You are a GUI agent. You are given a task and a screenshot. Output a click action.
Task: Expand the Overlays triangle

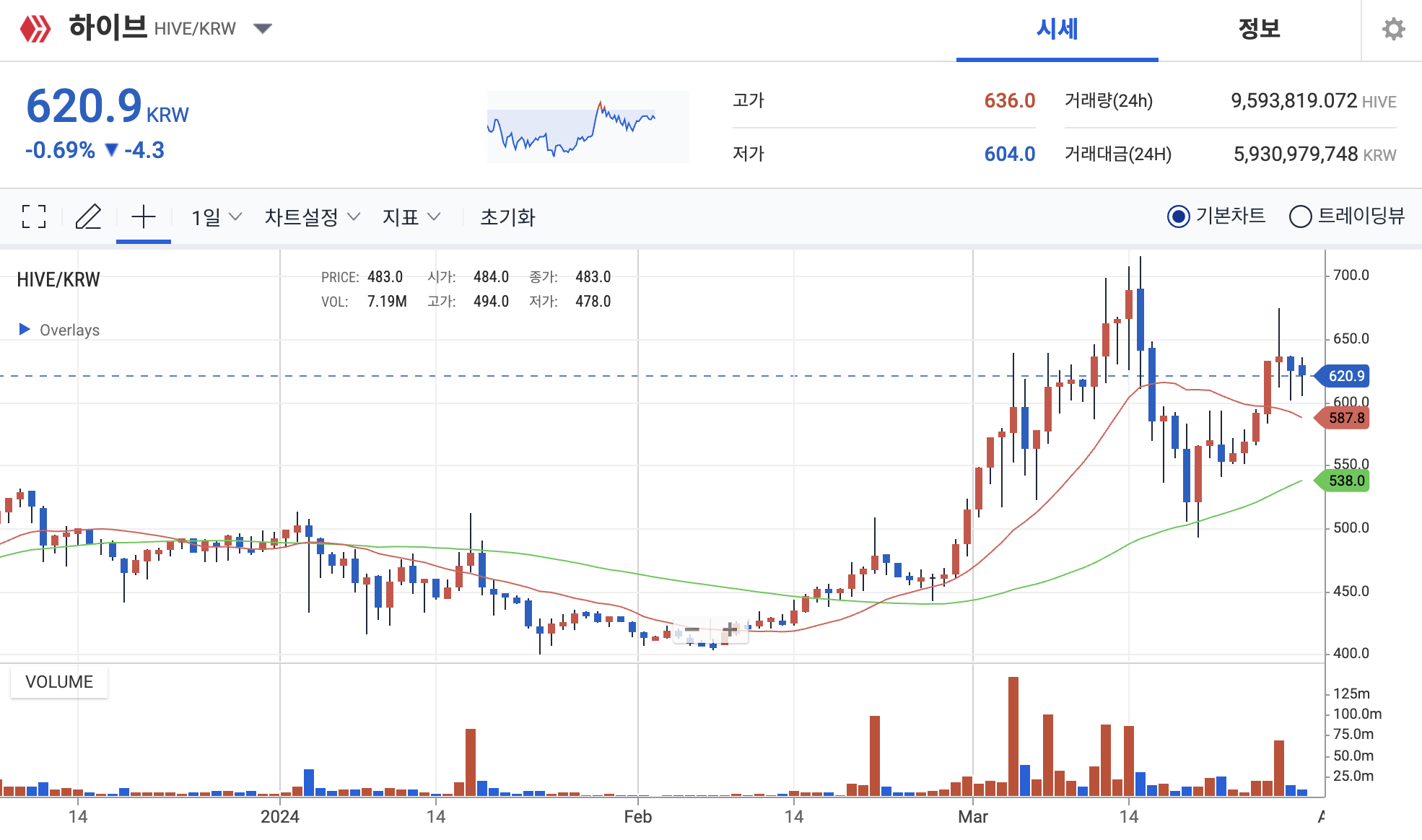point(25,330)
